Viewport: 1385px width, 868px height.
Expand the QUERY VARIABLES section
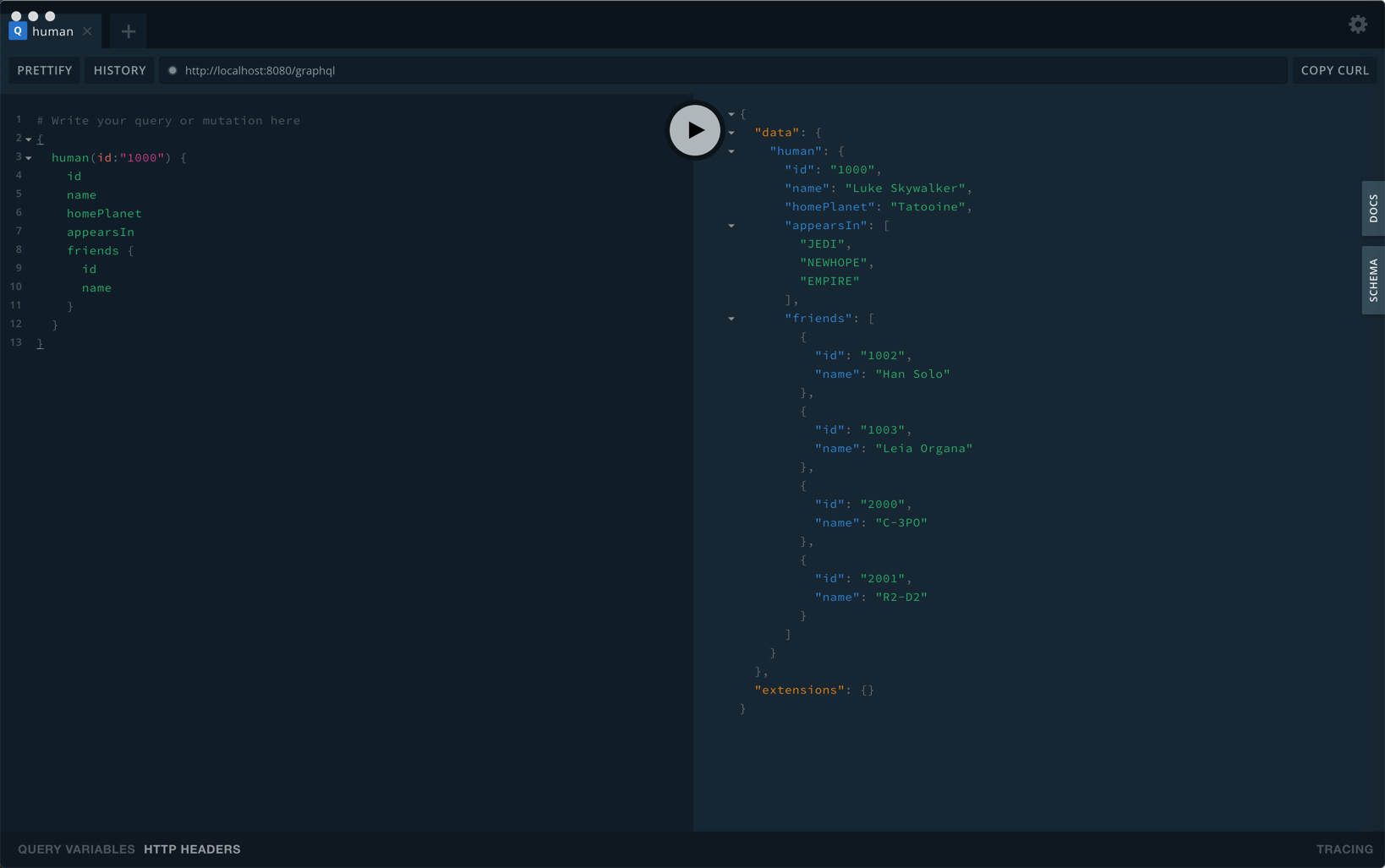(x=76, y=849)
